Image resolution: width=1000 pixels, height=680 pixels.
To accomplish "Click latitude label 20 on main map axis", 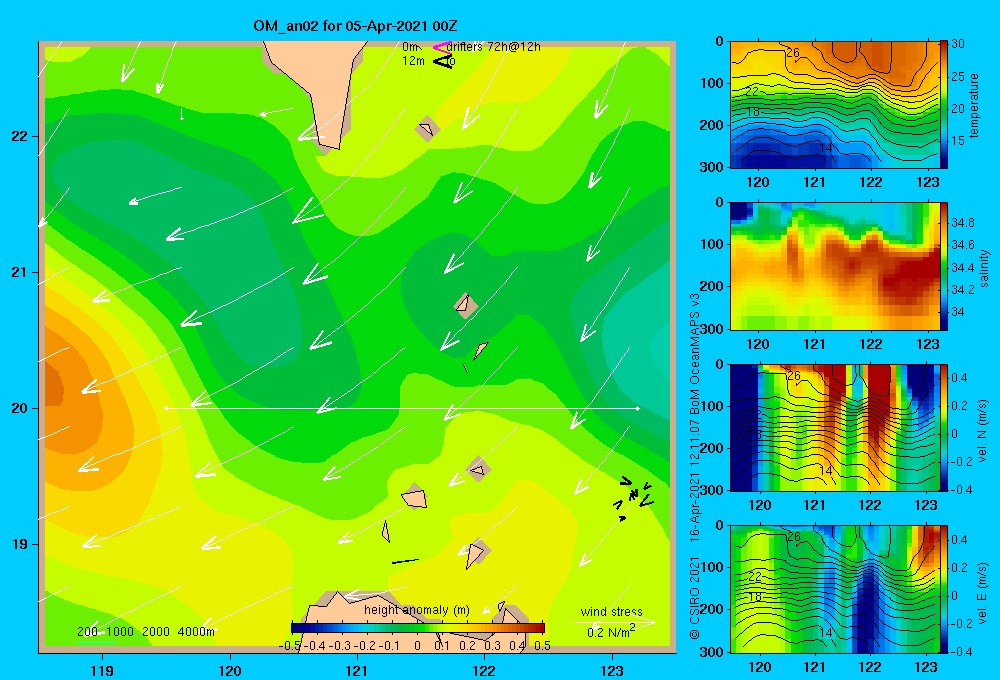I will click(x=19, y=408).
